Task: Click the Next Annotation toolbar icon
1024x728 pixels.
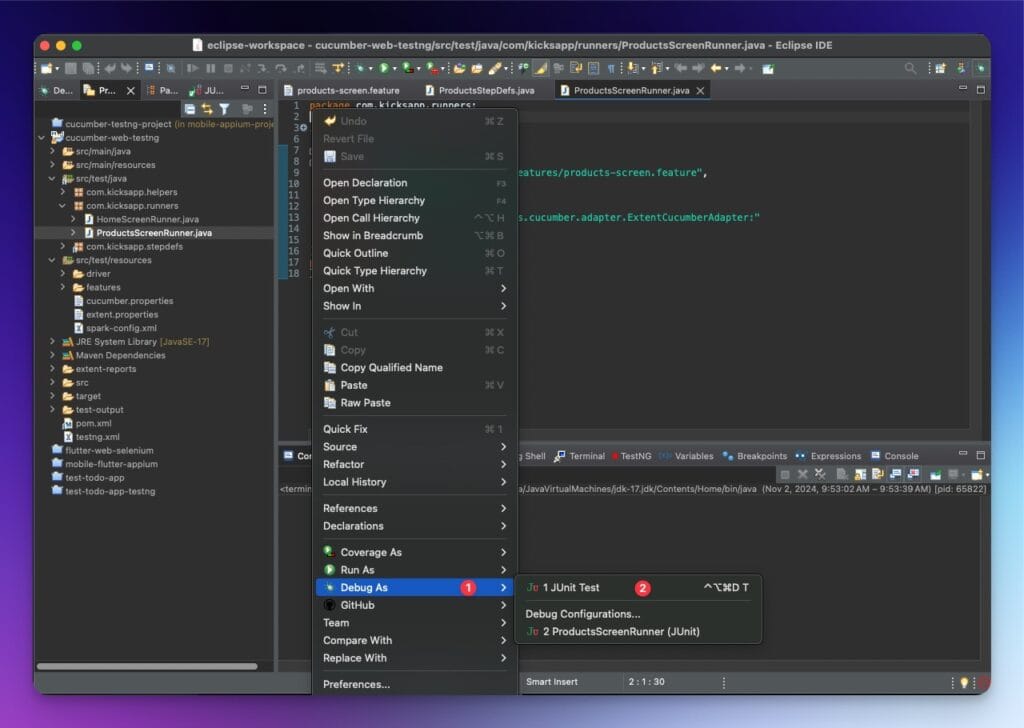Action: point(632,68)
